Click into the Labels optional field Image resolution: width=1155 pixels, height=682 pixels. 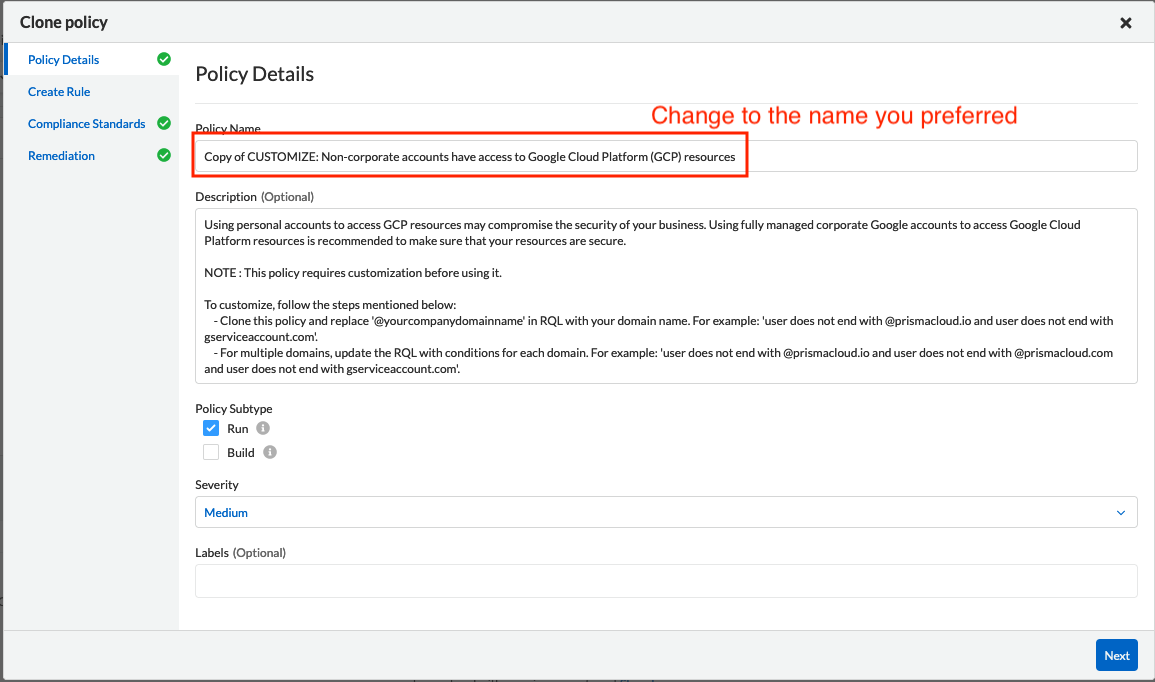click(x=666, y=580)
